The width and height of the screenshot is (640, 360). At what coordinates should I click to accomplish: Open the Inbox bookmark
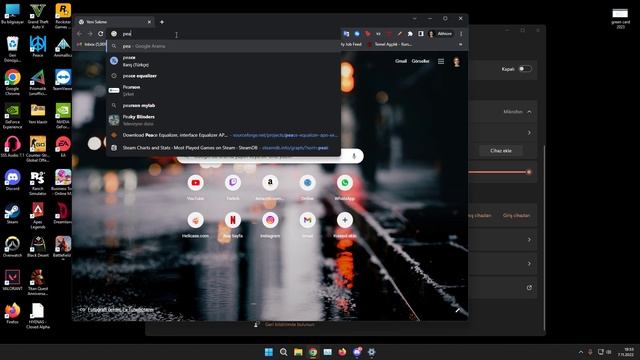point(91,44)
